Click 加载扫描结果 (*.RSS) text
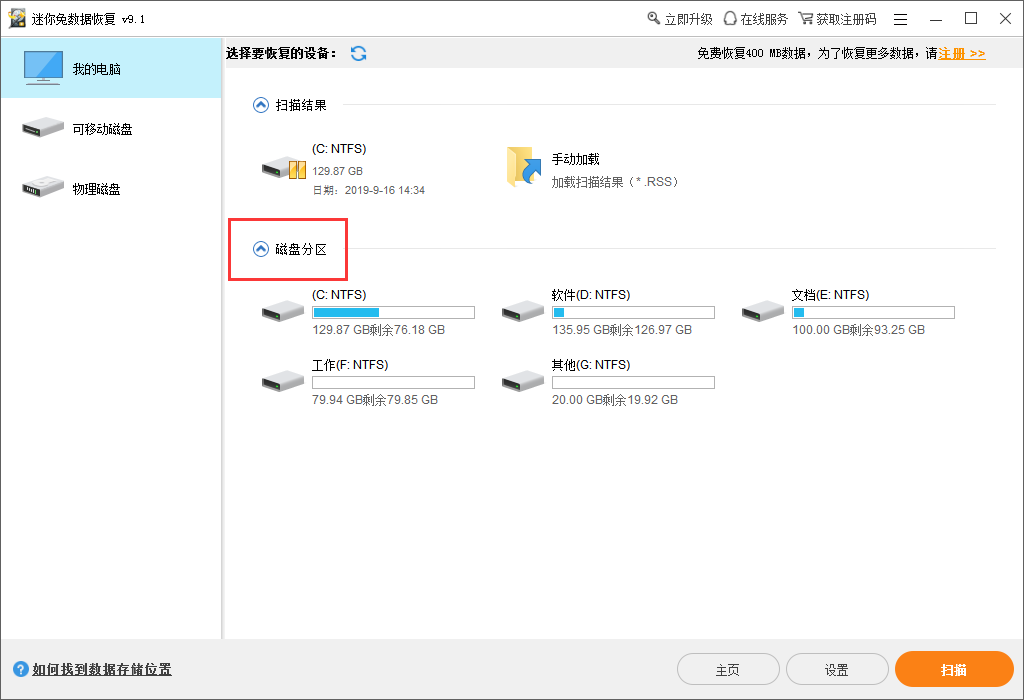Viewport: 1024px width, 700px height. coord(615,182)
